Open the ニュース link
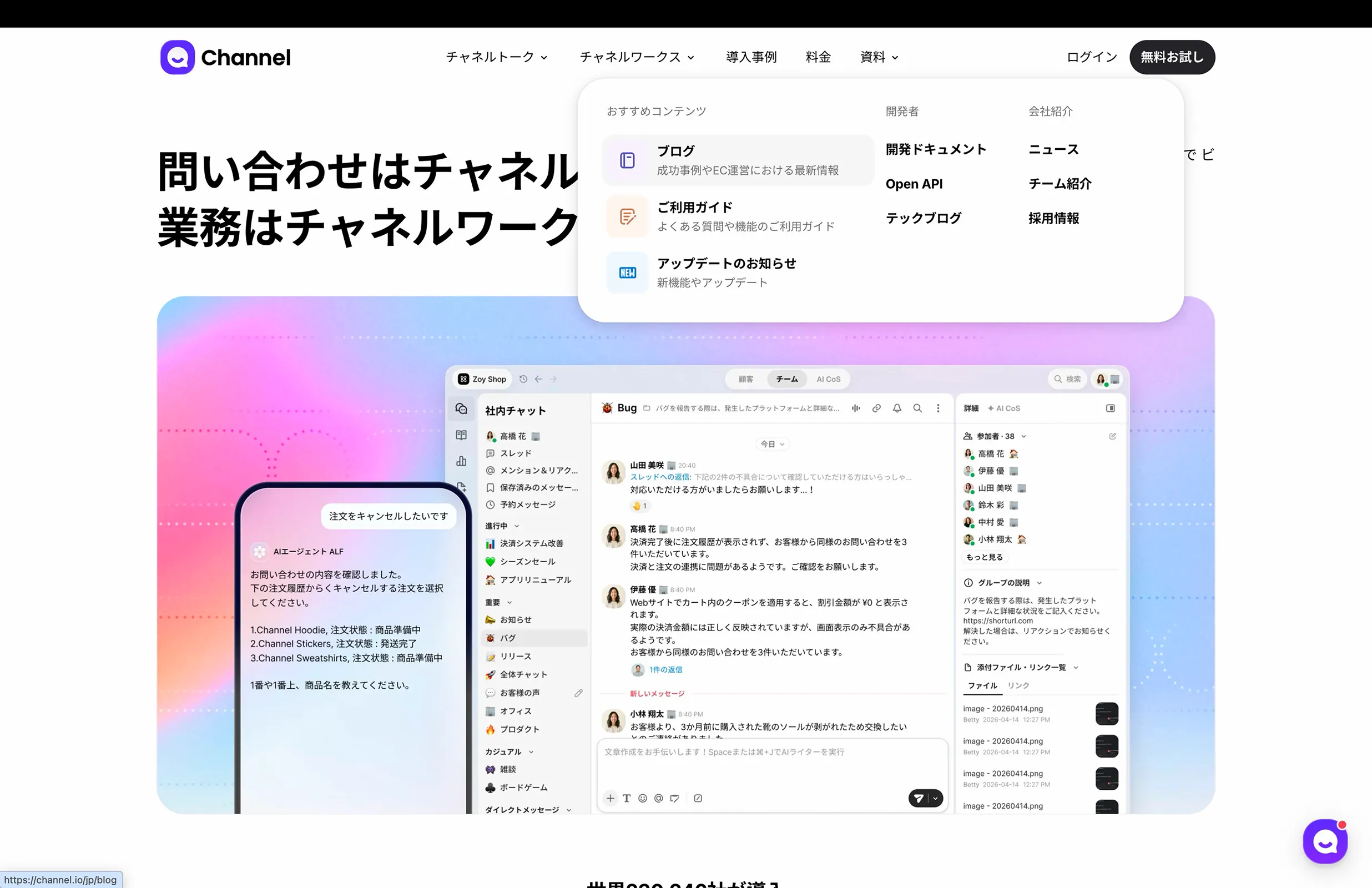 coord(1054,149)
